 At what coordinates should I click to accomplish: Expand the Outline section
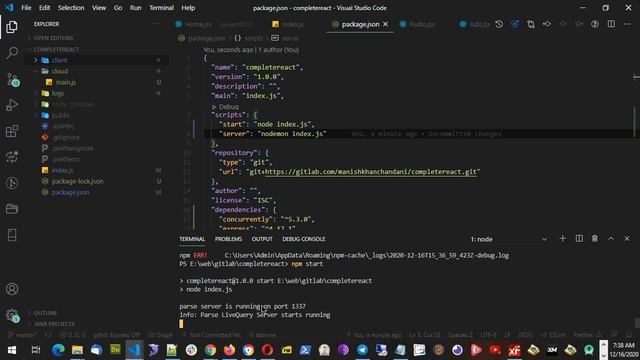(x=45, y=313)
